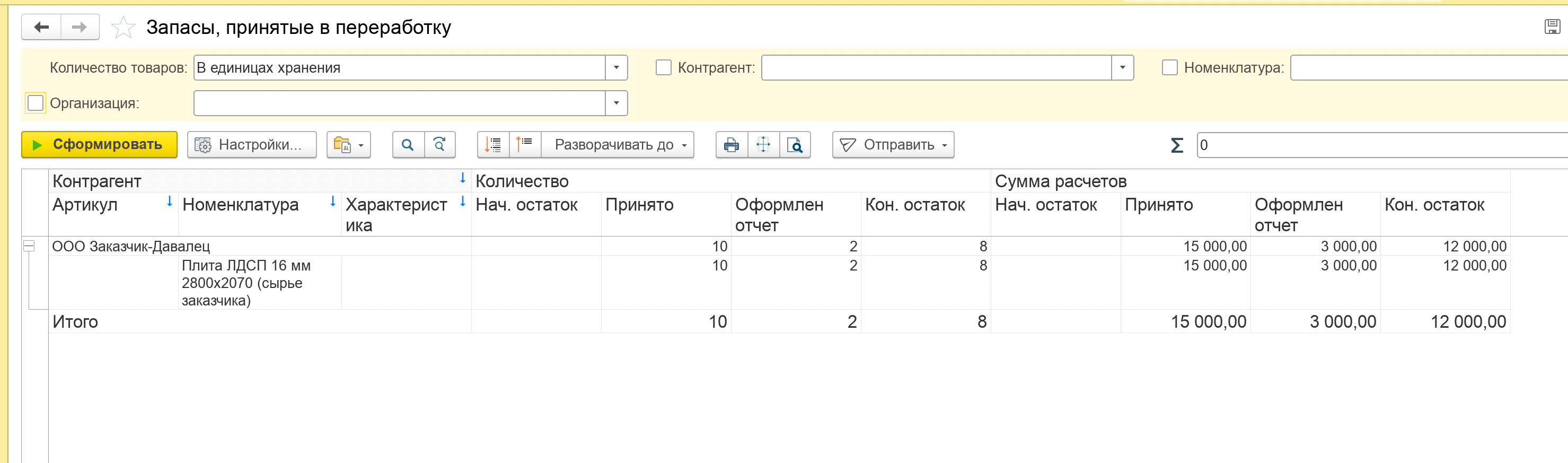Image resolution: width=1568 pixels, height=463 pixels.
Task: Select the Итого 12 000,00 total cell
Action: [x=1445, y=322]
